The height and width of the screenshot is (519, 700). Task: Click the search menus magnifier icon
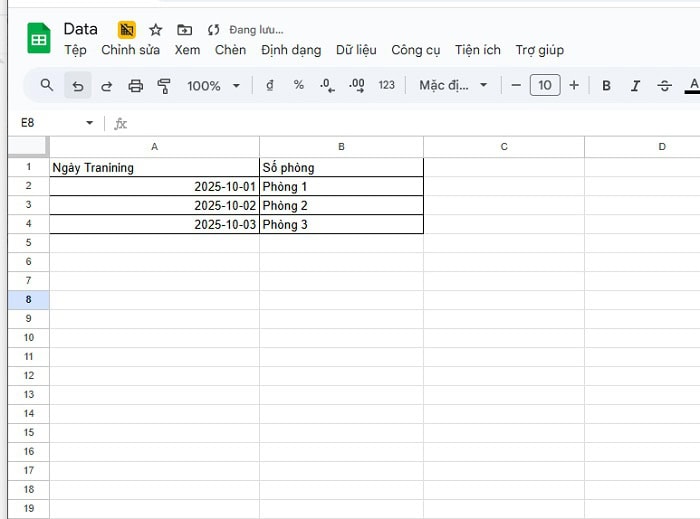(47, 86)
